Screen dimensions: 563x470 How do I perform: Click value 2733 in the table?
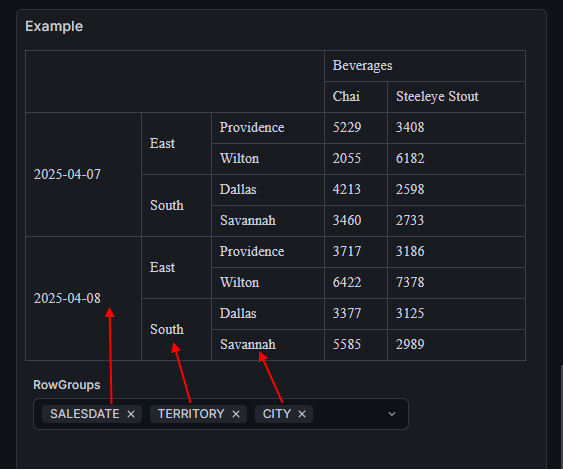410,220
